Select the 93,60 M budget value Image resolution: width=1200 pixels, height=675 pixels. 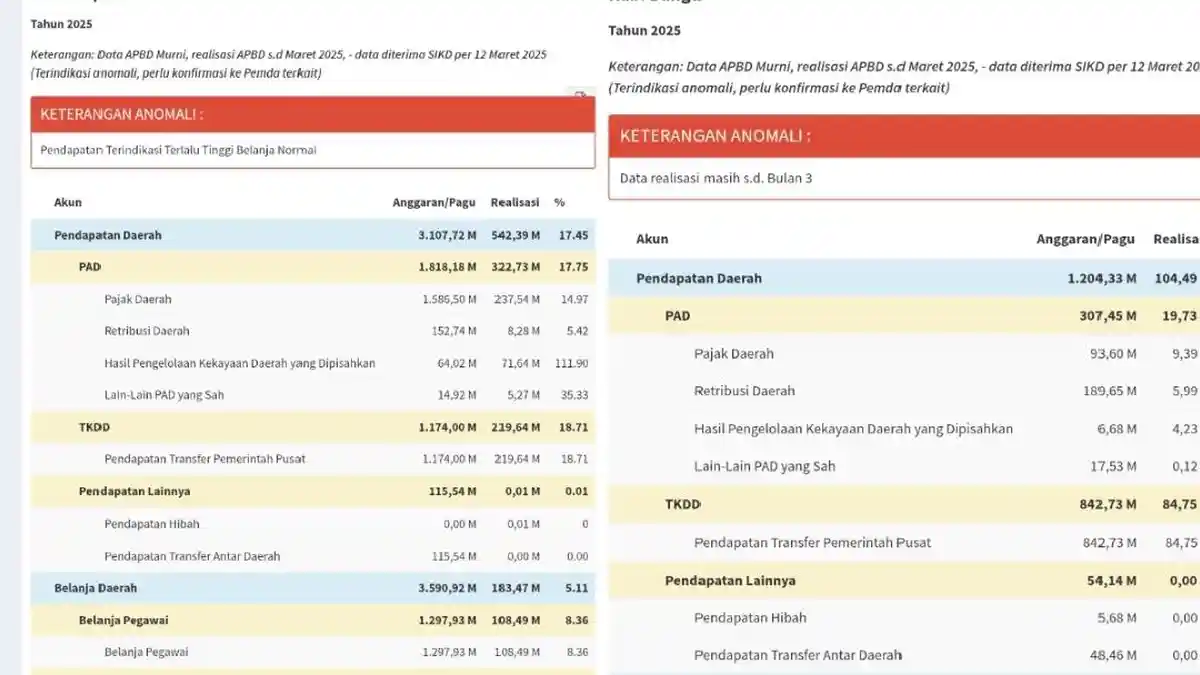[x=1113, y=353]
